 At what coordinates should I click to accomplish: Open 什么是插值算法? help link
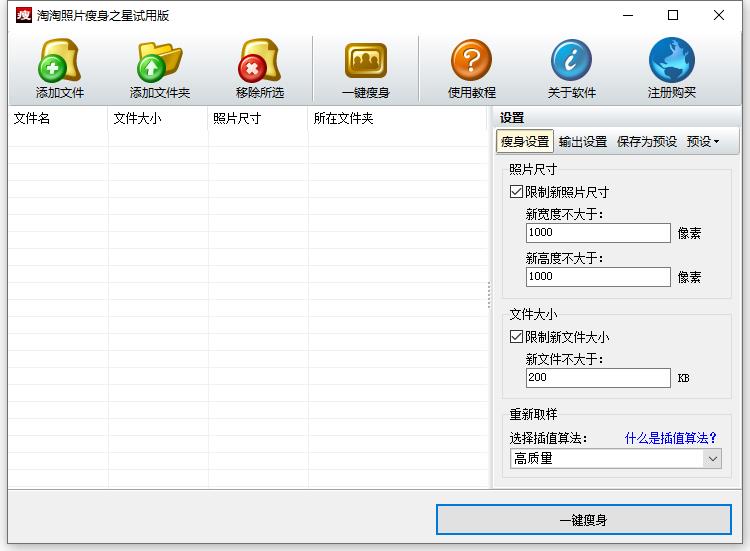(671, 438)
